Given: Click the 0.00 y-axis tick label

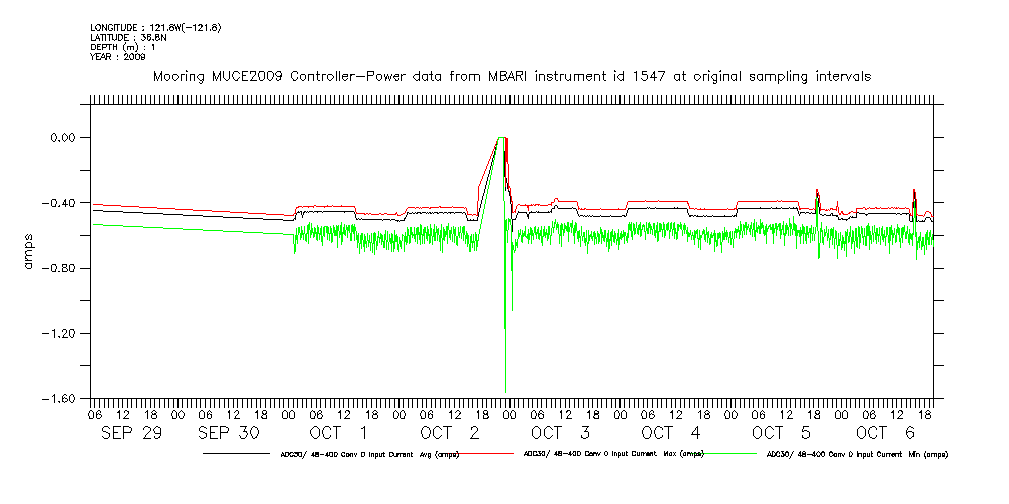Looking at the screenshot, I should pos(64,137).
